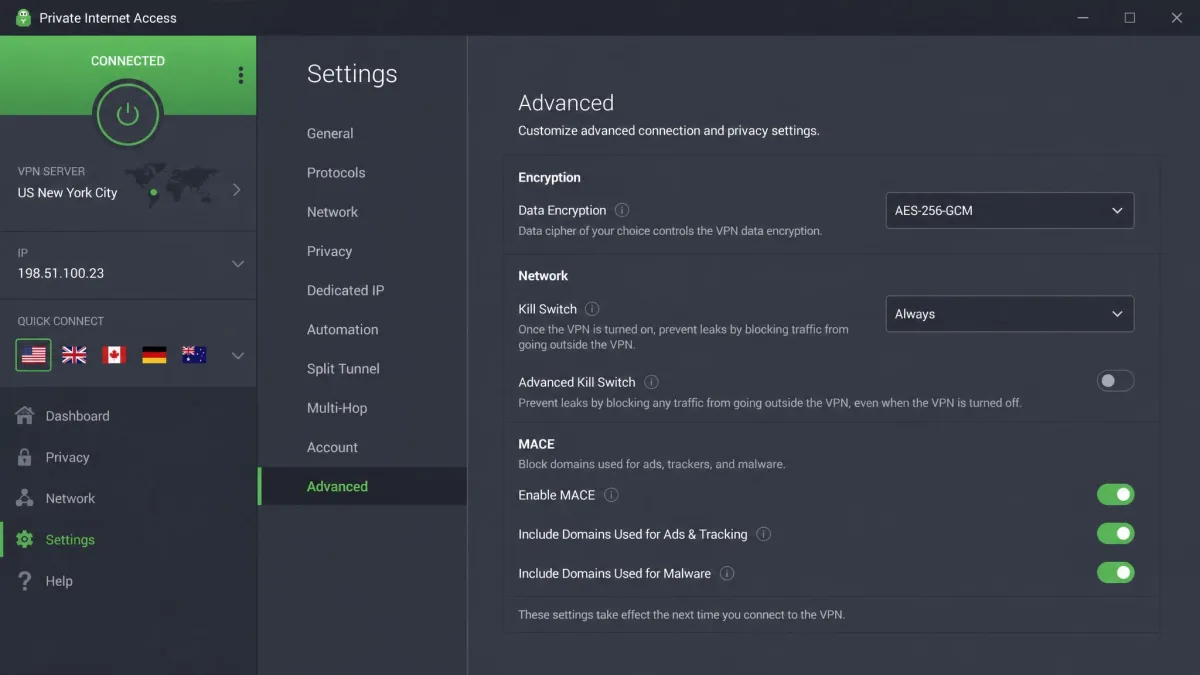Open the Kill Switch Always dropdown

point(1010,314)
